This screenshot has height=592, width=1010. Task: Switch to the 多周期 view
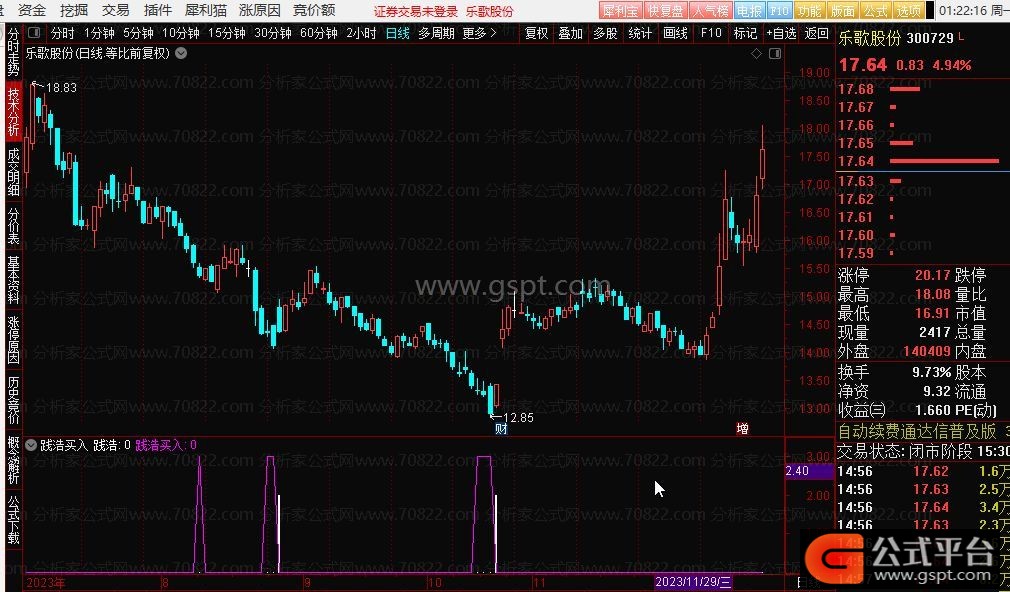(436, 33)
